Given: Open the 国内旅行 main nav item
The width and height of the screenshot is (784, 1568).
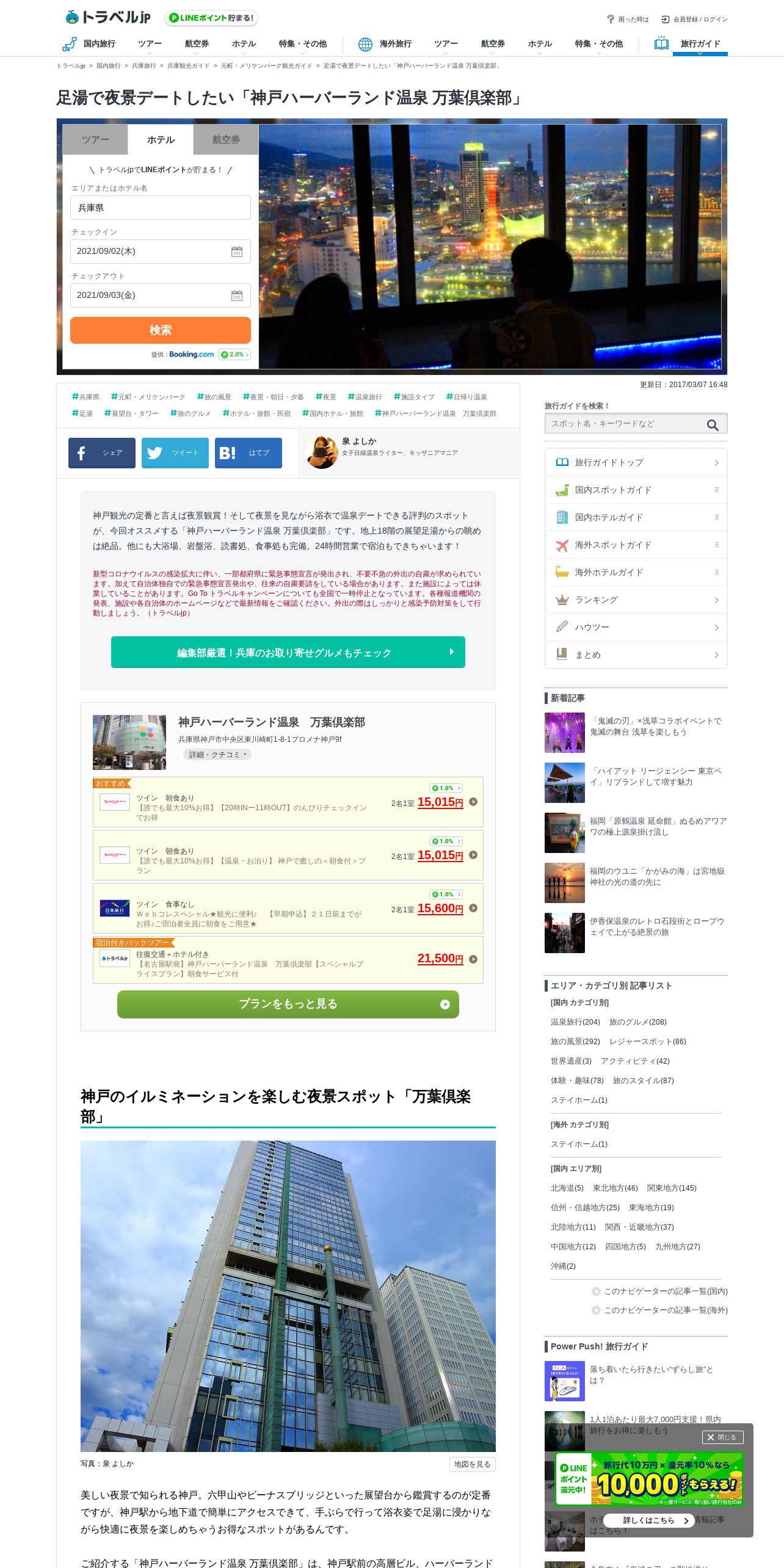Looking at the screenshot, I should click(x=99, y=44).
